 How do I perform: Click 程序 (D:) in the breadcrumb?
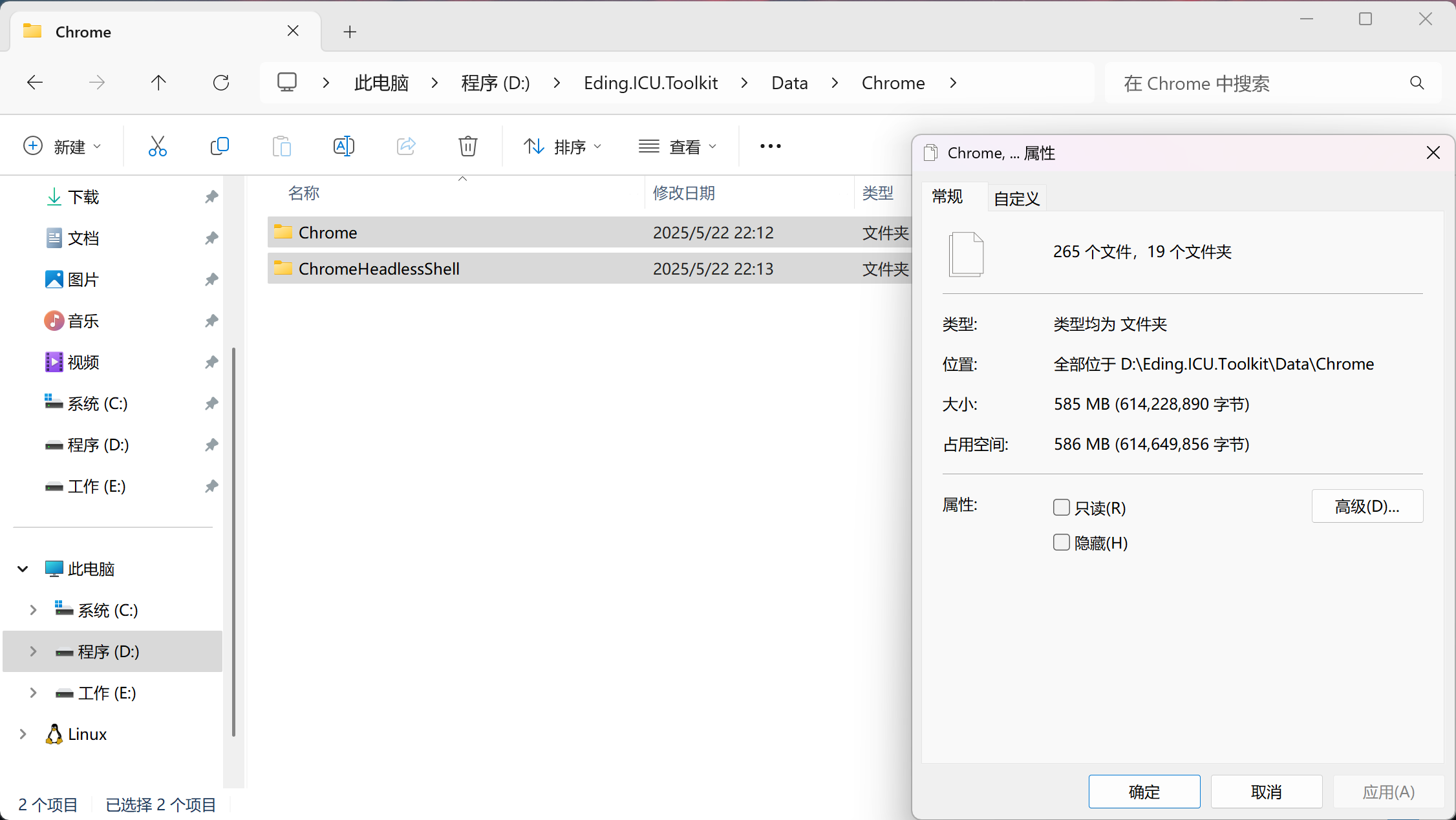coord(495,83)
